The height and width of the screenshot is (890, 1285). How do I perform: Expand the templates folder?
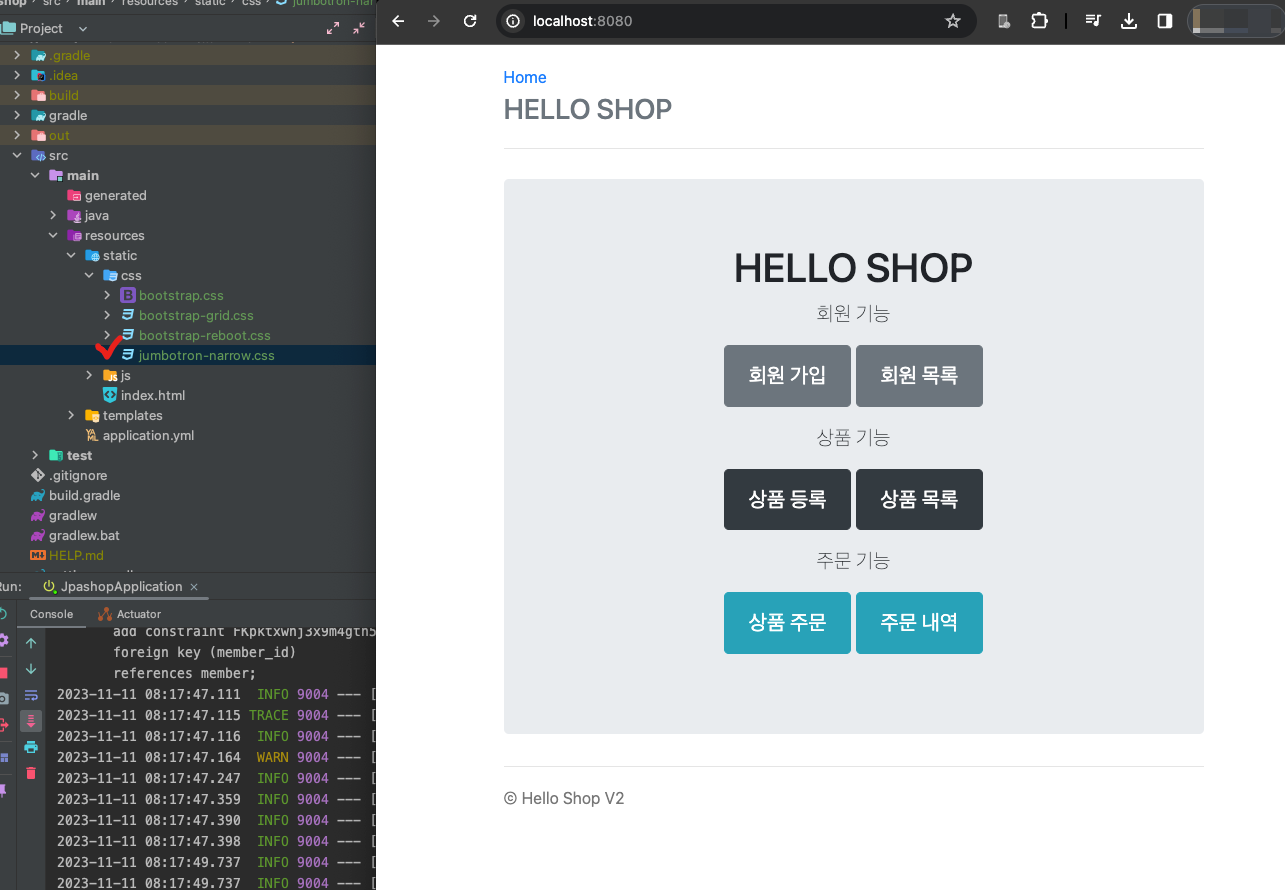[71, 415]
